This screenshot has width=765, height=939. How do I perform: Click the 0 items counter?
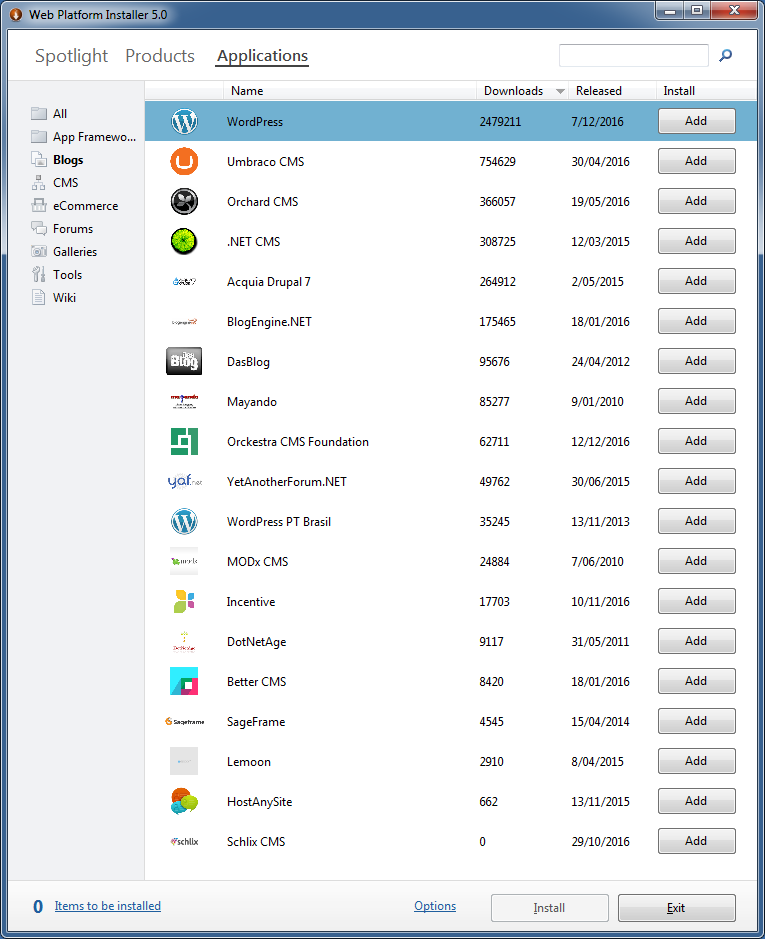[38, 907]
